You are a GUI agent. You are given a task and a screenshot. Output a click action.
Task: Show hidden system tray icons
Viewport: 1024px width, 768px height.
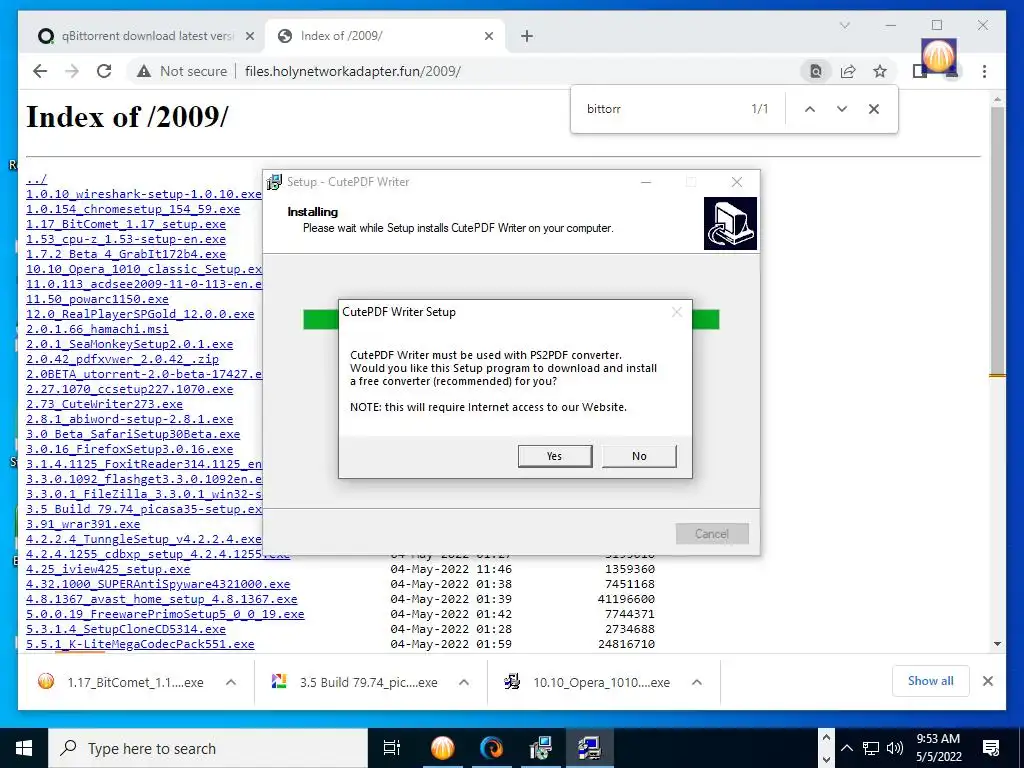(x=846, y=748)
